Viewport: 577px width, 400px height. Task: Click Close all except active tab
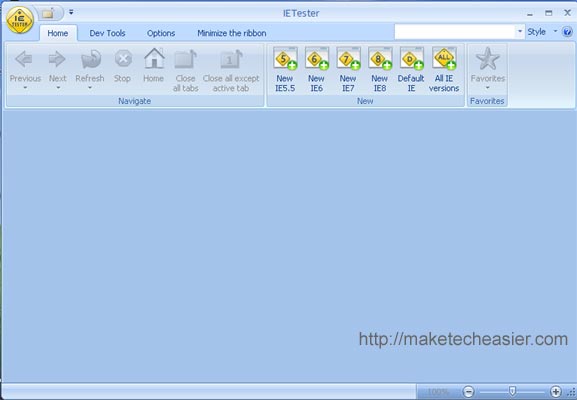coord(231,70)
